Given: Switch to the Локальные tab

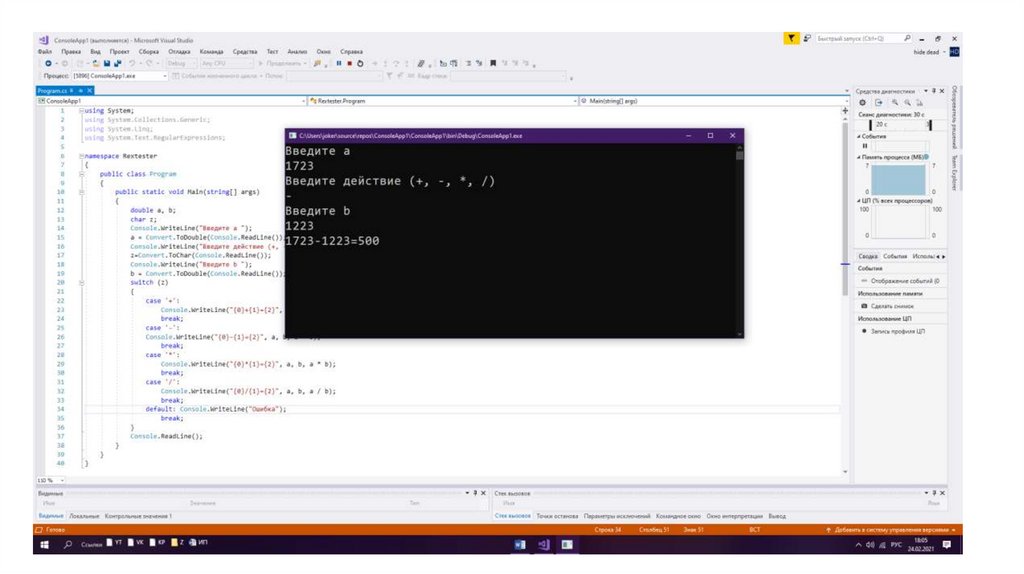Looking at the screenshot, I should [x=85, y=516].
